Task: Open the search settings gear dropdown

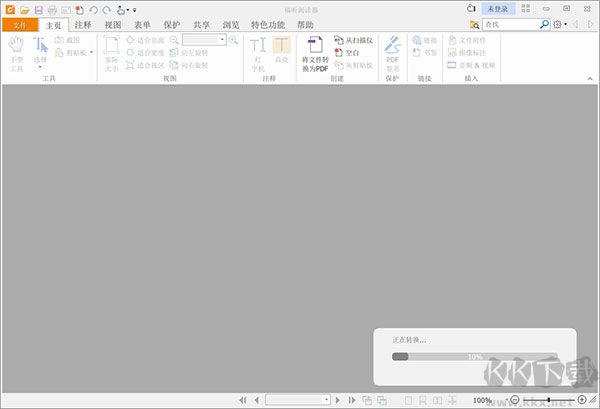Action: point(559,23)
